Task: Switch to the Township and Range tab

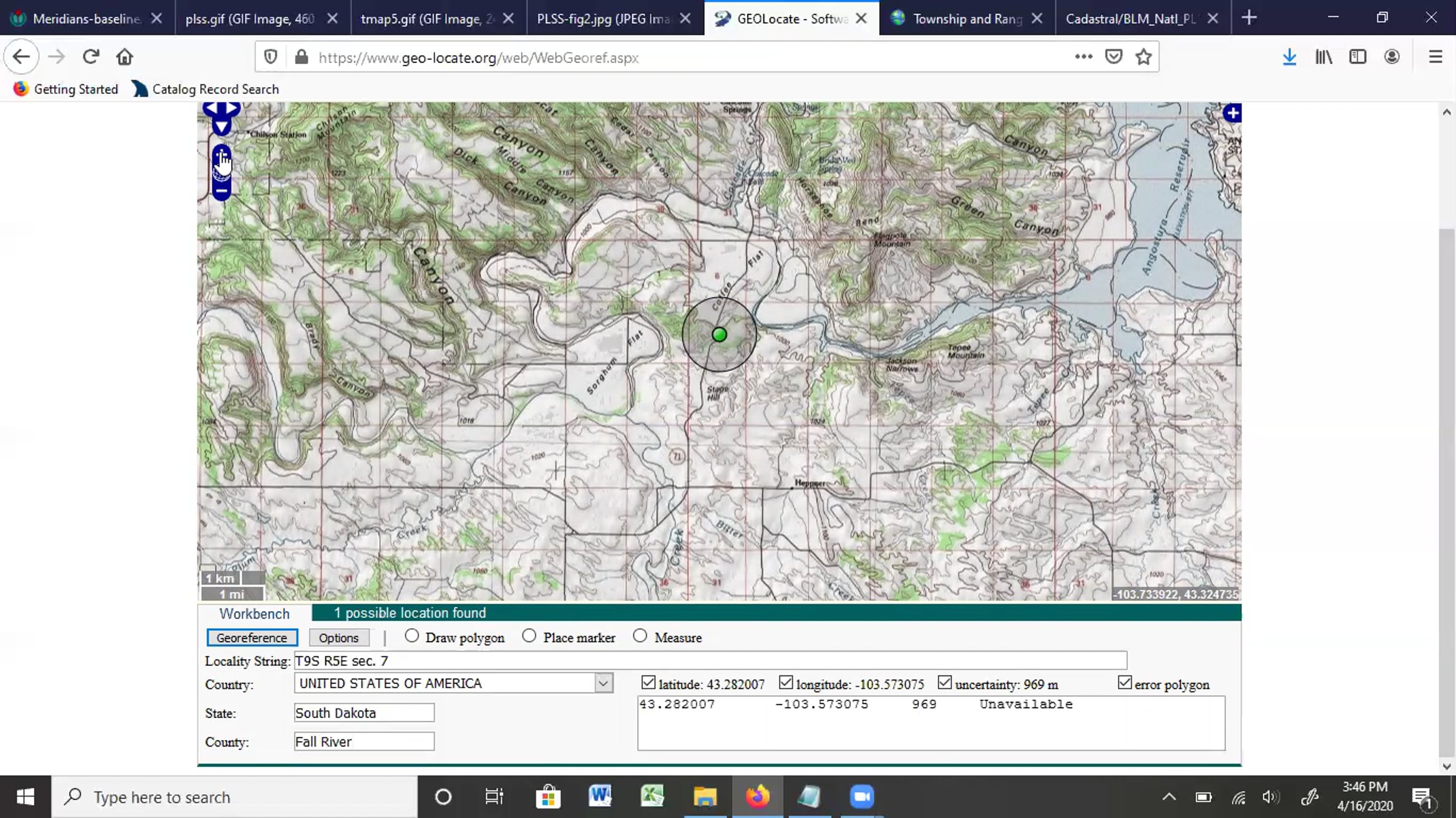Action: tap(967, 19)
